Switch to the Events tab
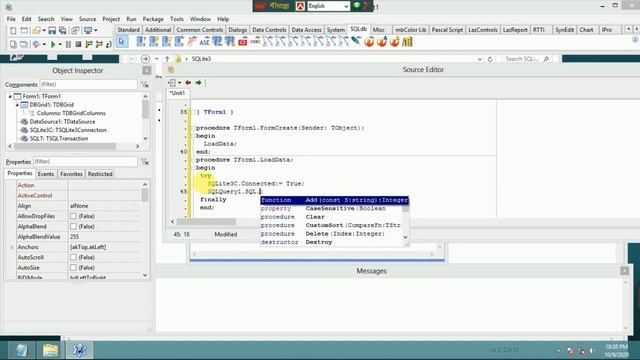 [46, 174]
